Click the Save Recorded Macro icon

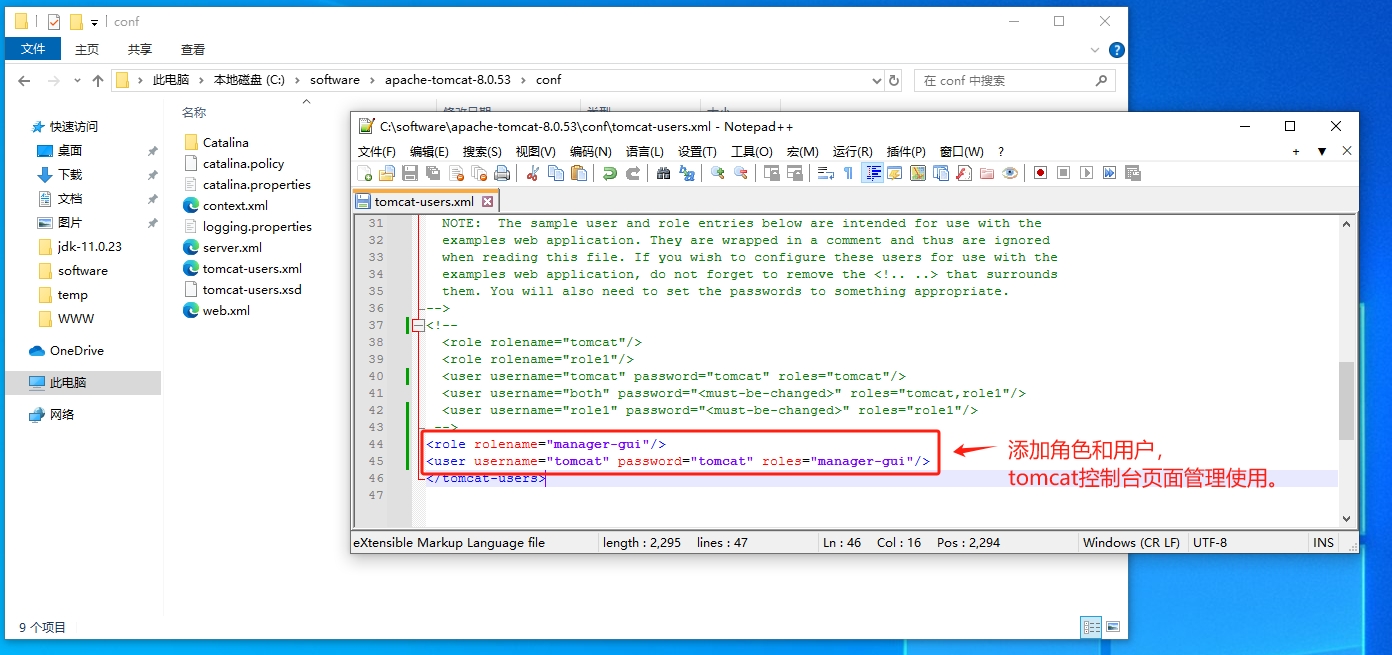1132,173
